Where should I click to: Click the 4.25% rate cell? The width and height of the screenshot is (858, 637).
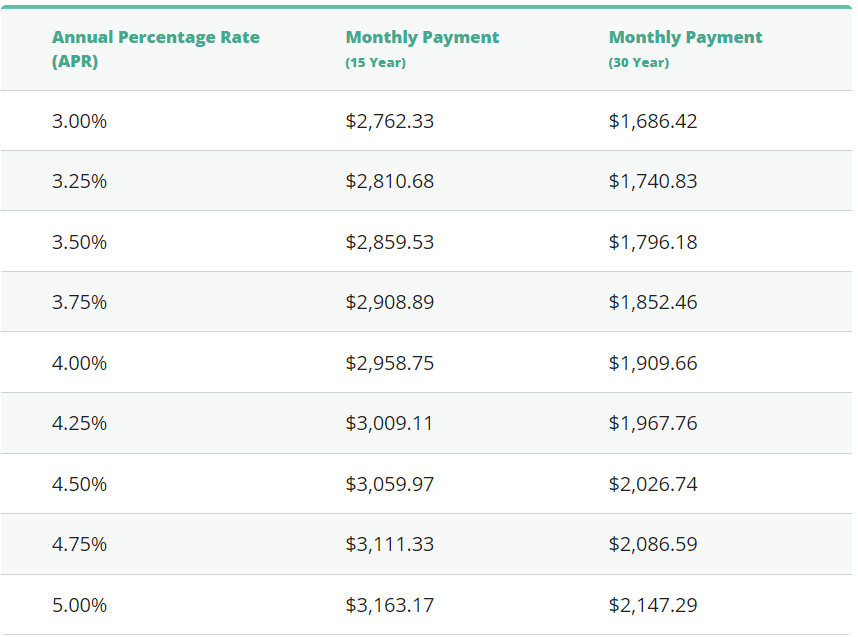coord(79,423)
